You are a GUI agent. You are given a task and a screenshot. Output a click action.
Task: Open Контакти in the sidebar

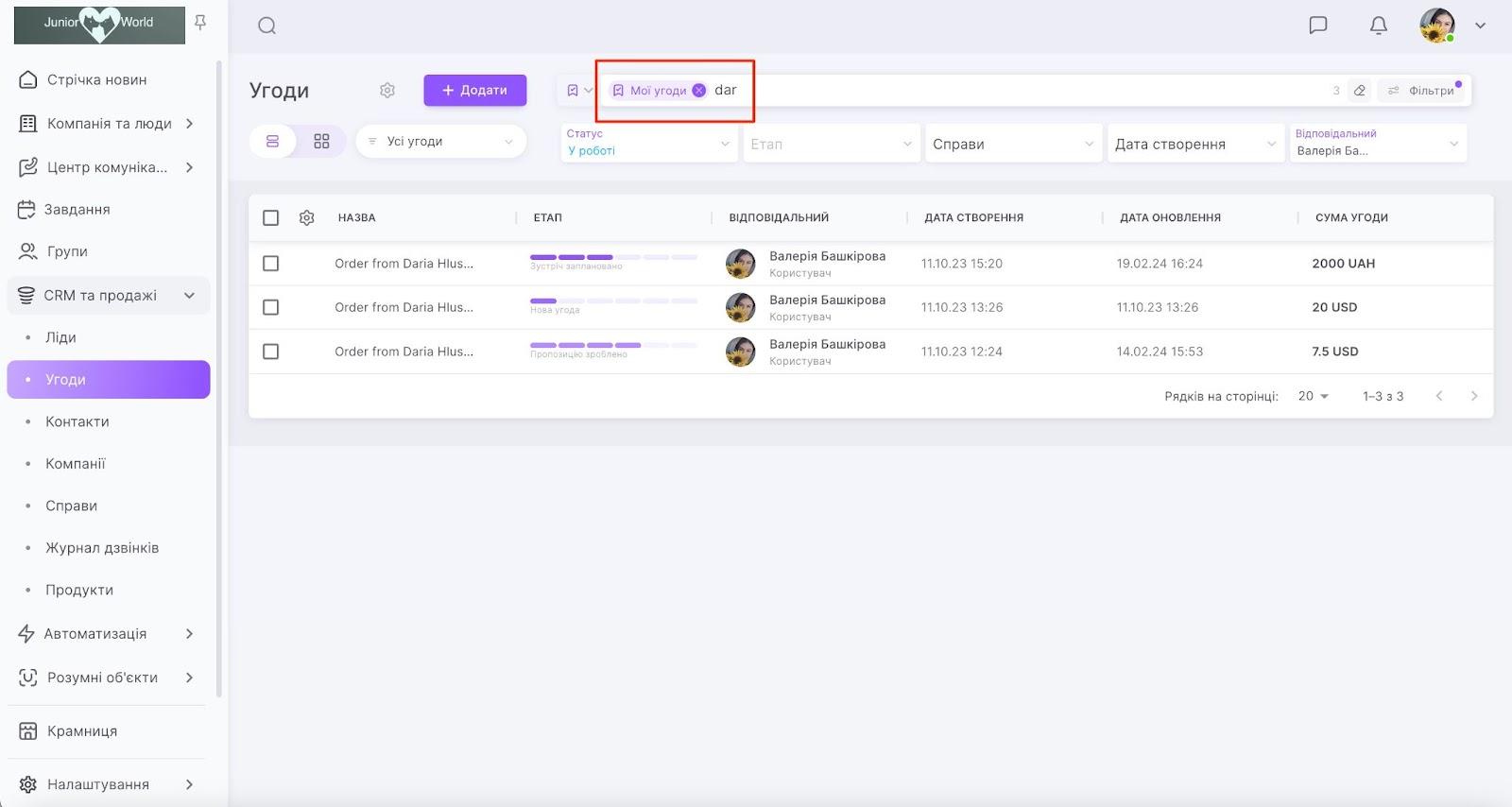[77, 421]
